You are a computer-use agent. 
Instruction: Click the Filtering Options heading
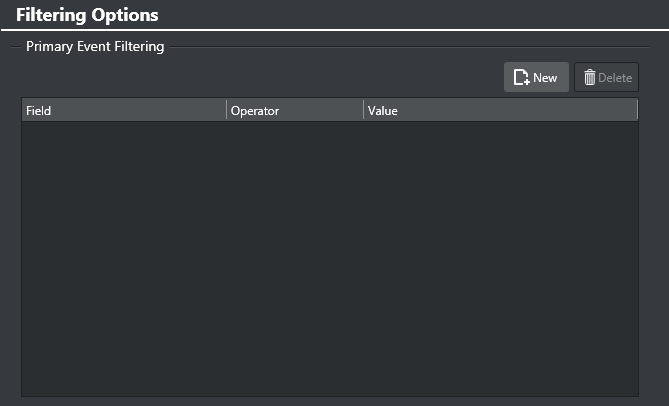87,16
